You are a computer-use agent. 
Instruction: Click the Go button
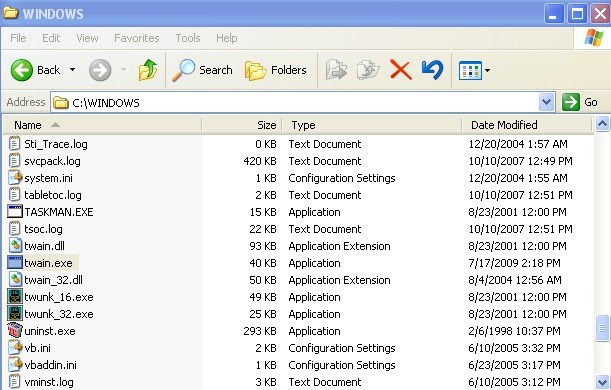580,102
